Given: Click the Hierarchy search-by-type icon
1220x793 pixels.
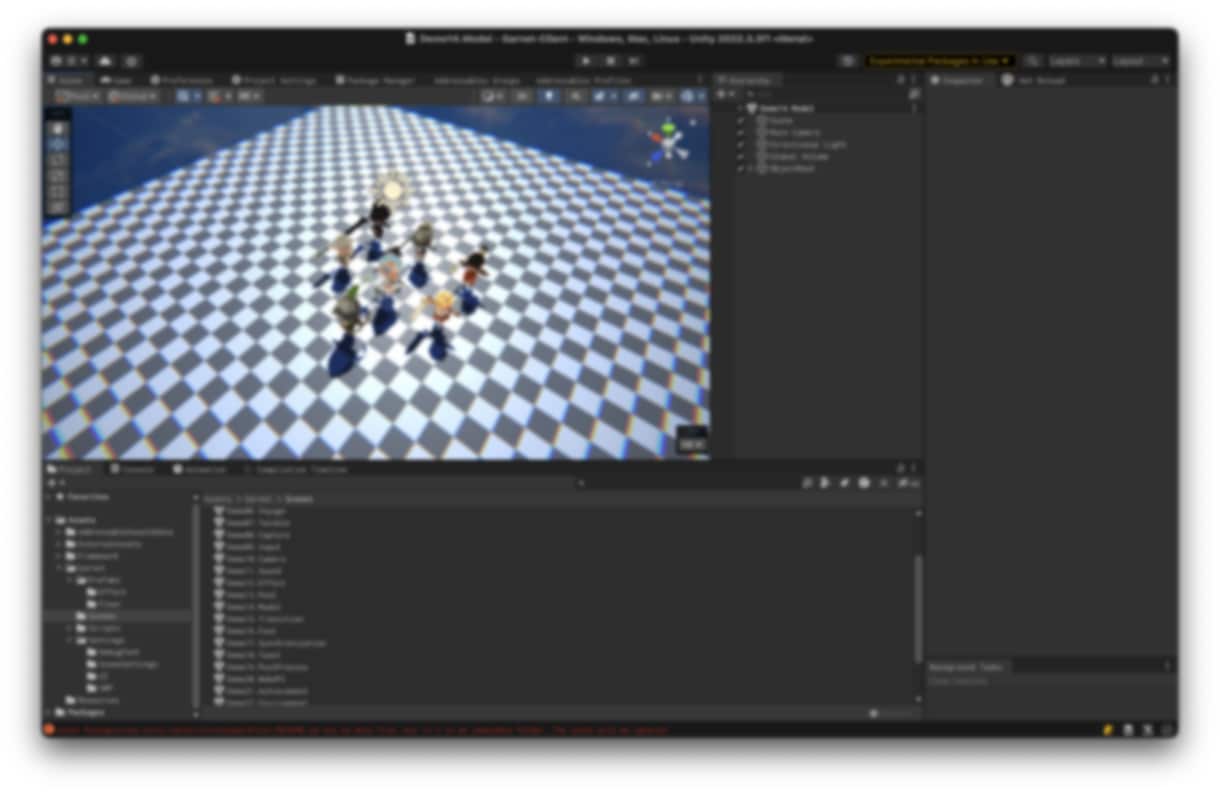Looking at the screenshot, I should tap(913, 94).
